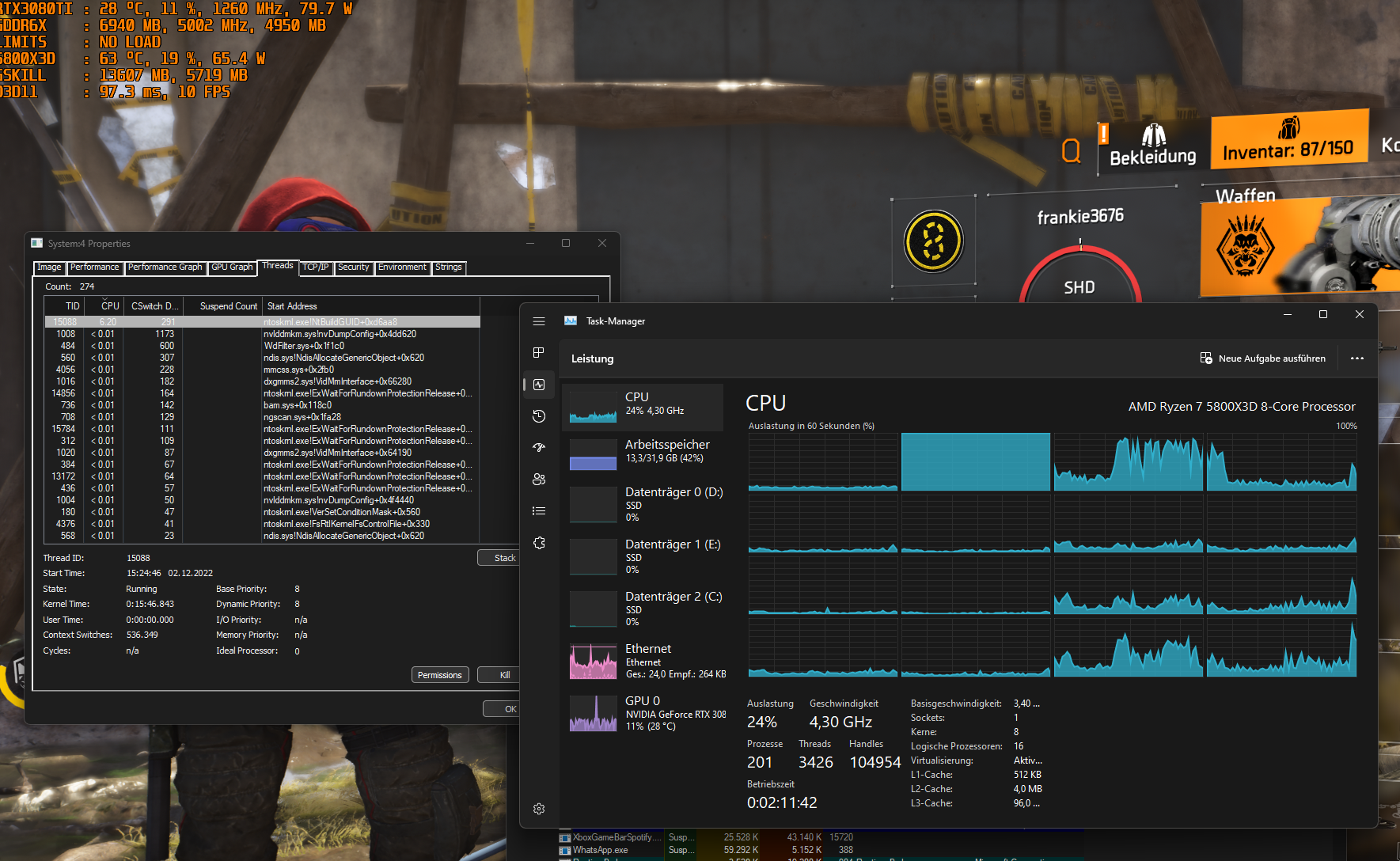
Task: Open the Task-Manager hamburger navigation menu
Action: [x=539, y=321]
